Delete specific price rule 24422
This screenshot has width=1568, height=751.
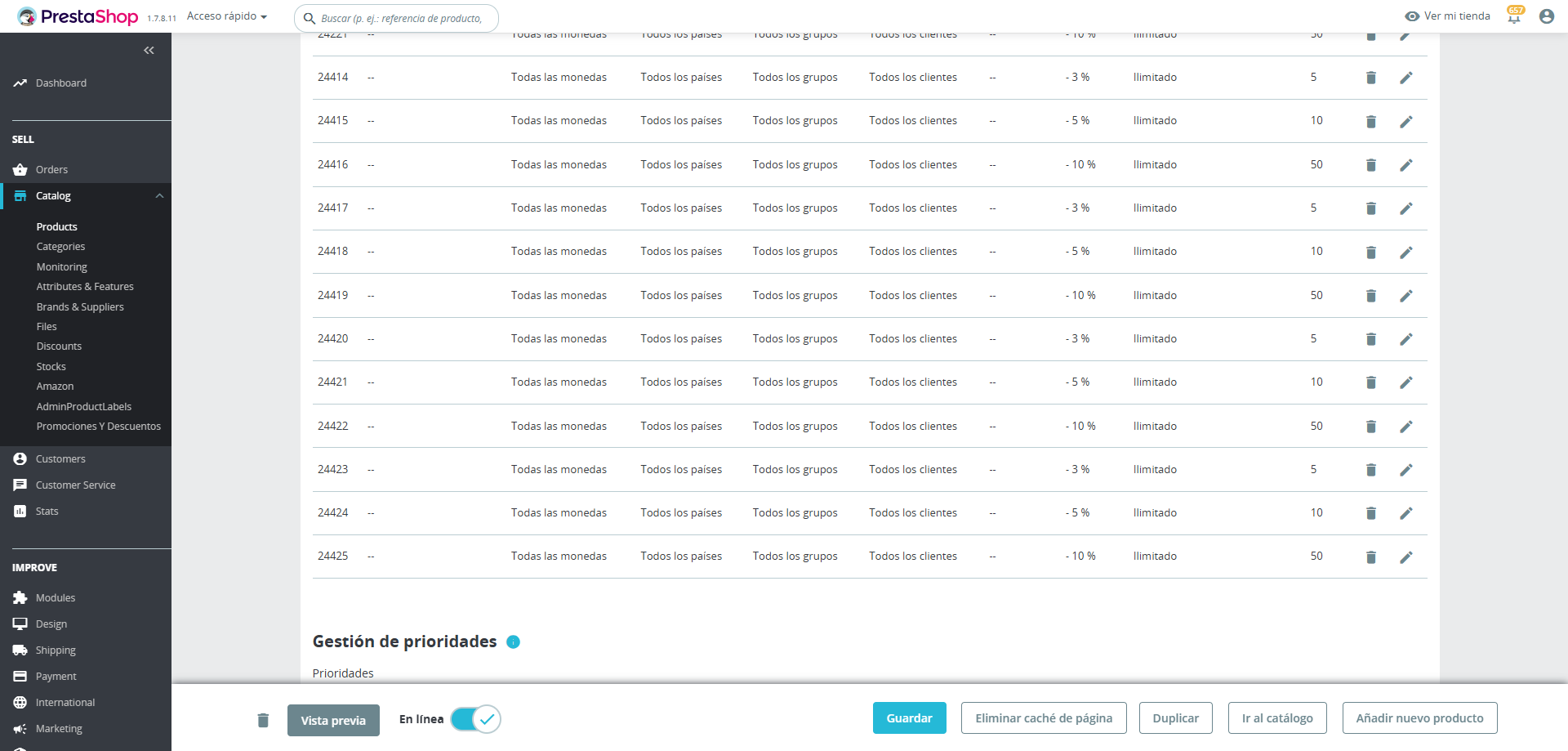click(1371, 427)
